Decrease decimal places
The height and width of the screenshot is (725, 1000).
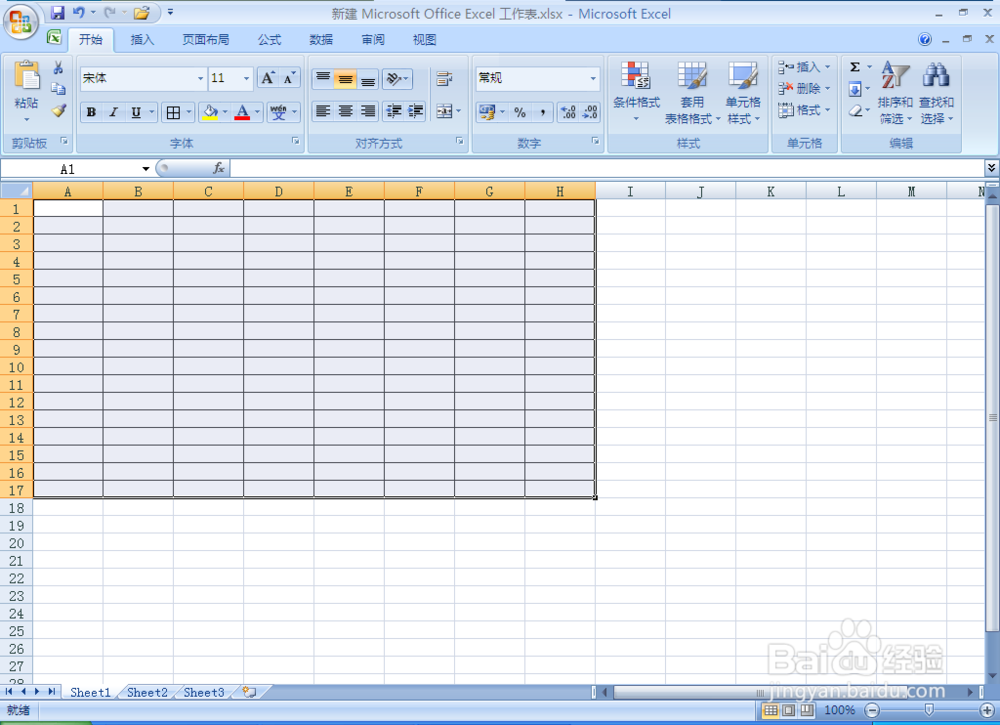click(590, 112)
